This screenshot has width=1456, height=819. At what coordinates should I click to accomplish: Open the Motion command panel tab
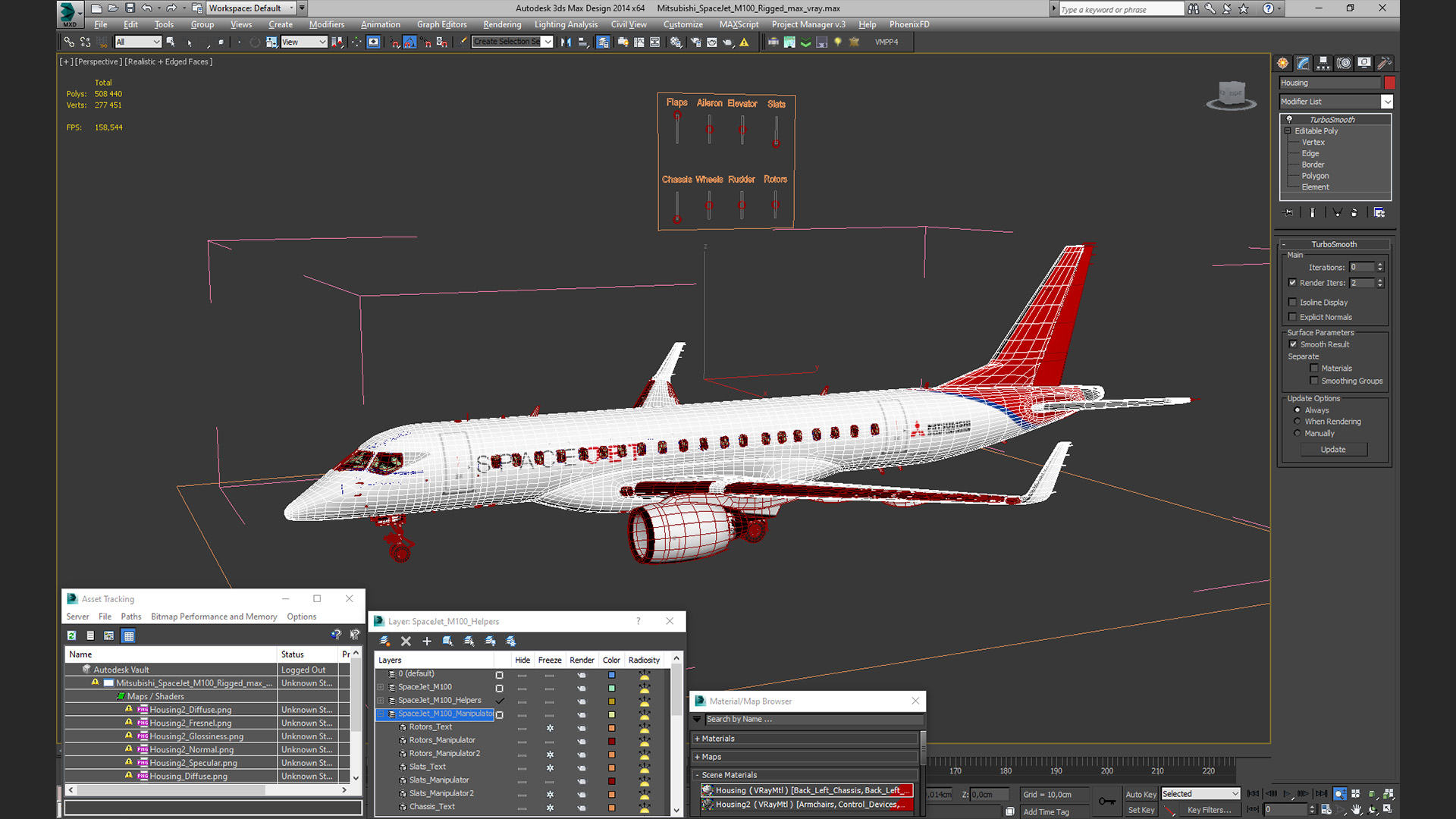tap(1344, 63)
